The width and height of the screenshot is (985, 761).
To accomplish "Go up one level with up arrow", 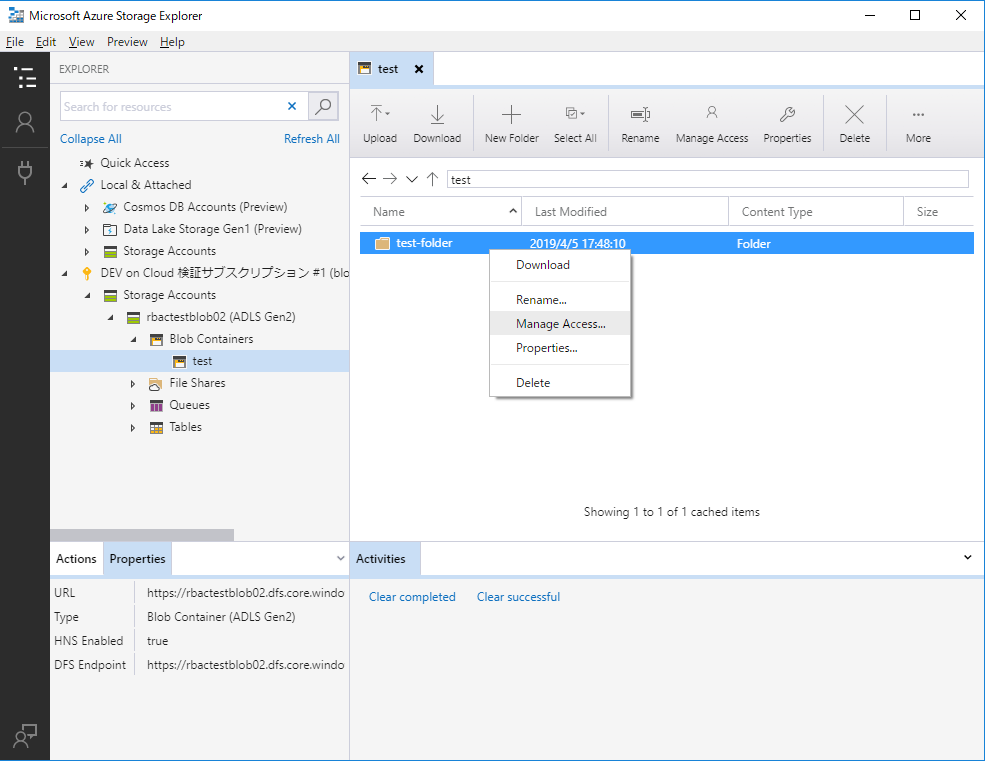I will point(432,179).
